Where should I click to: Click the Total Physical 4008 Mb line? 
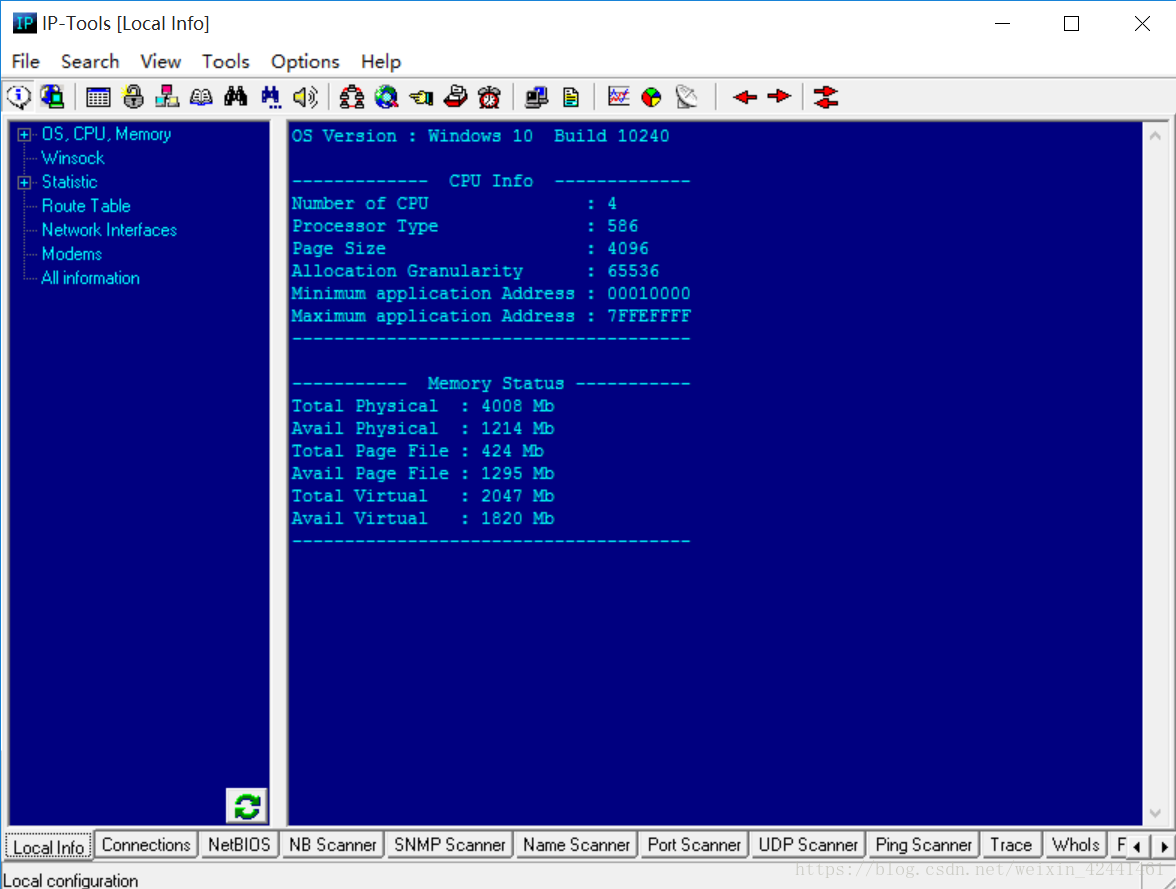click(x=423, y=406)
